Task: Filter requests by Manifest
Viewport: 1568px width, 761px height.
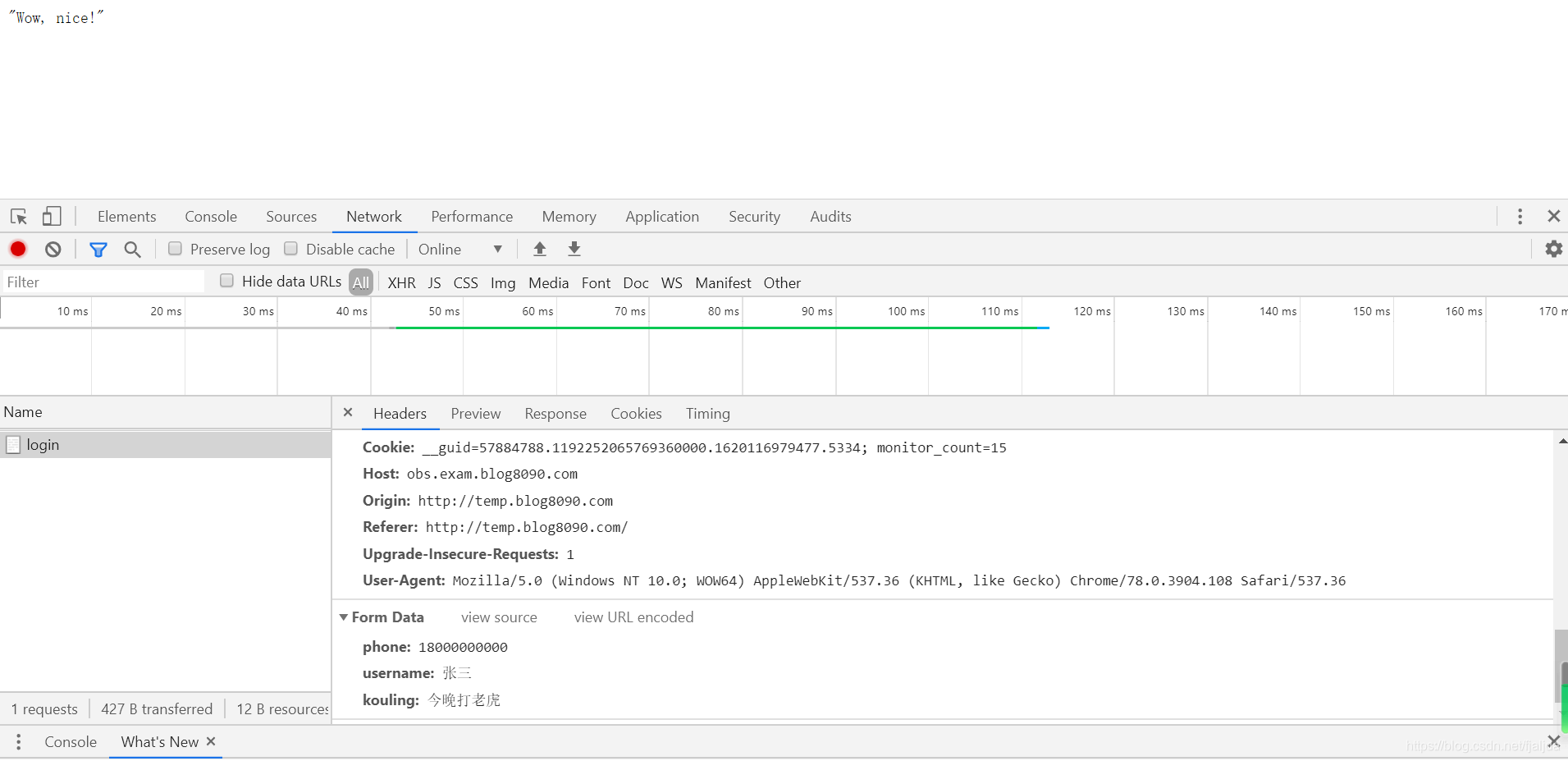Action: point(723,283)
